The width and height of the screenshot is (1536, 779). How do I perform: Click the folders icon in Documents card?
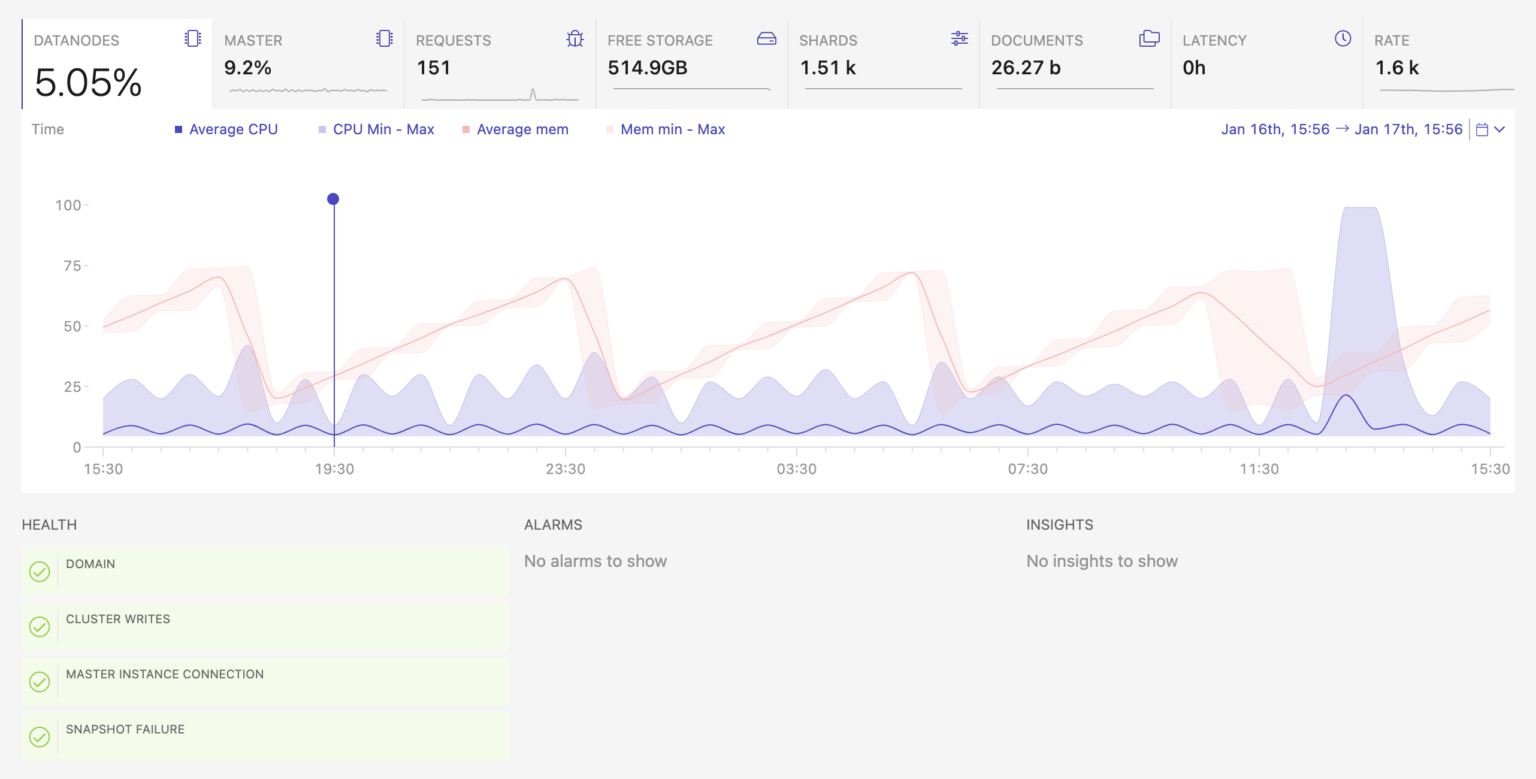point(1150,38)
